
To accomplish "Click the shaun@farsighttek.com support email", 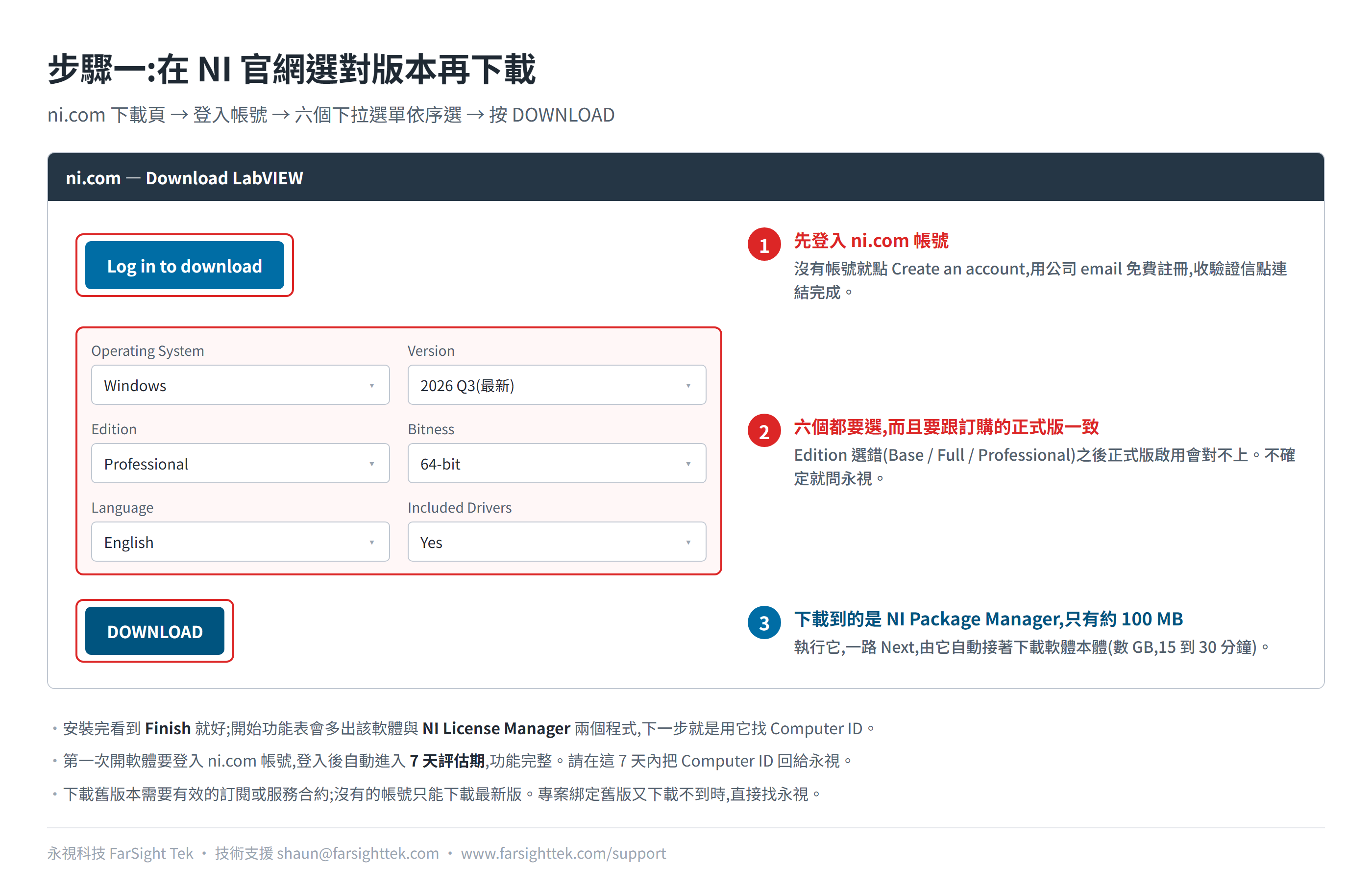I will (357, 853).
